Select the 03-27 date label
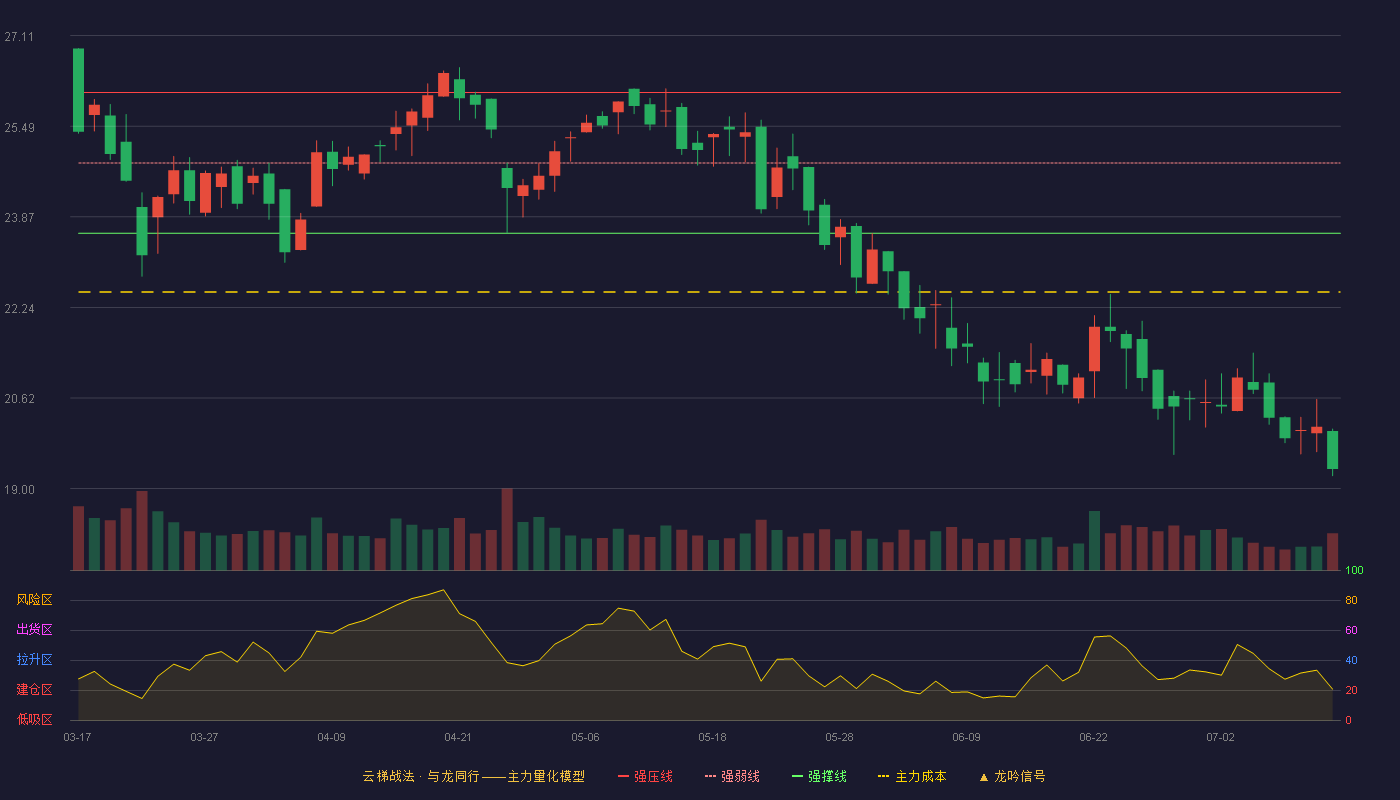This screenshot has height=800, width=1400. click(204, 737)
